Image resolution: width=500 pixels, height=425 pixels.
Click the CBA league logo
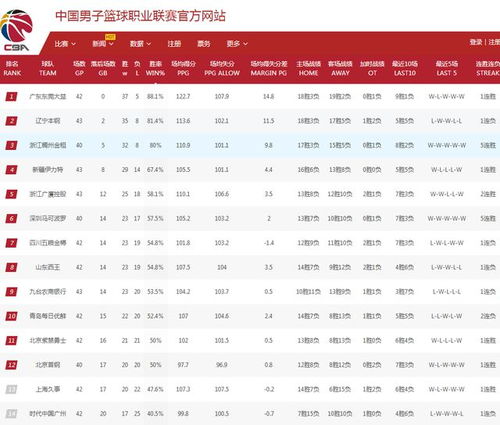[x=16, y=30]
